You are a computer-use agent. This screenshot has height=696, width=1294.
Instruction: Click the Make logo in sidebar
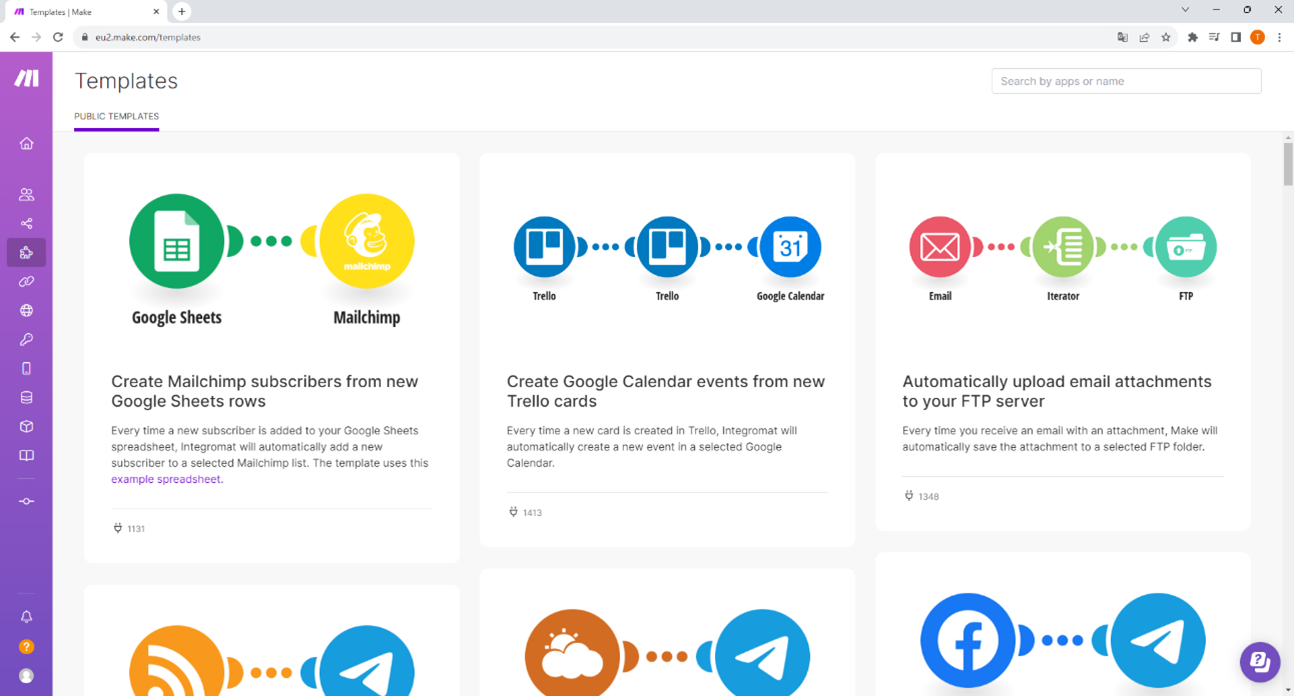[x=26, y=78]
